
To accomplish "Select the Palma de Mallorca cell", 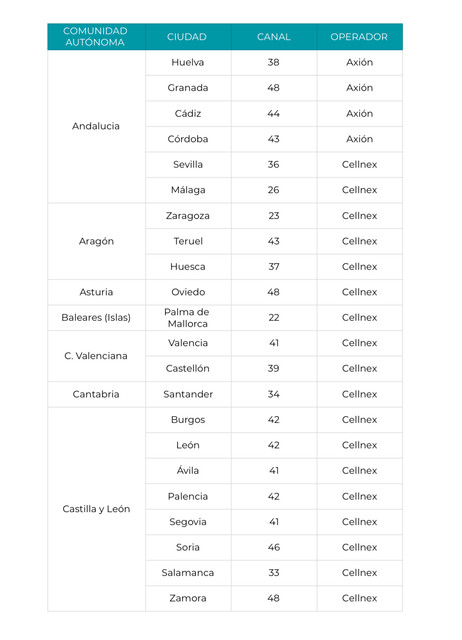I will coord(188,318).
